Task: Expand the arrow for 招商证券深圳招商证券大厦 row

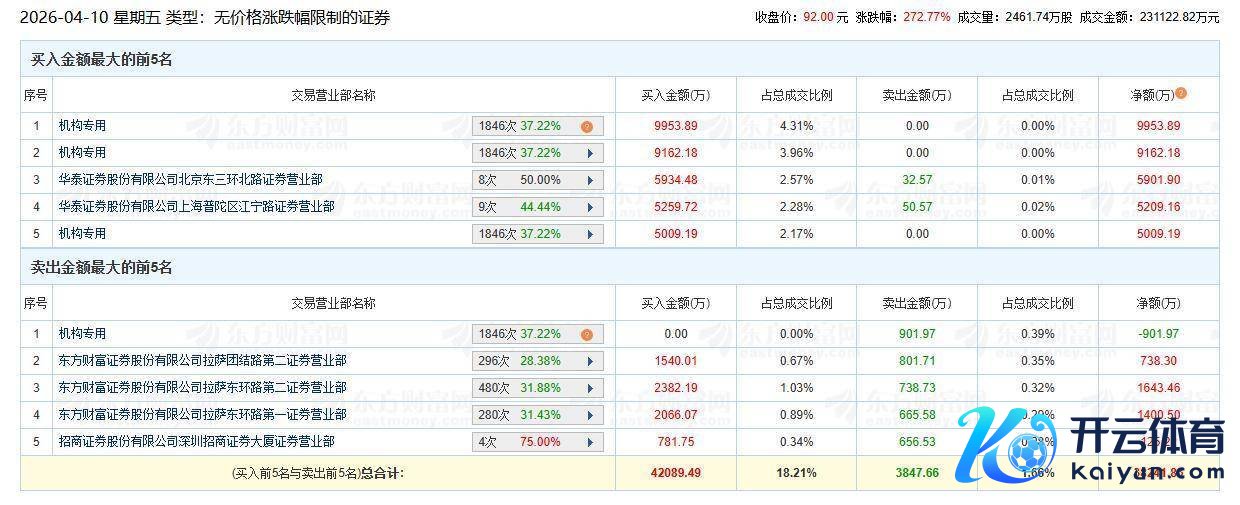Action: pos(591,443)
